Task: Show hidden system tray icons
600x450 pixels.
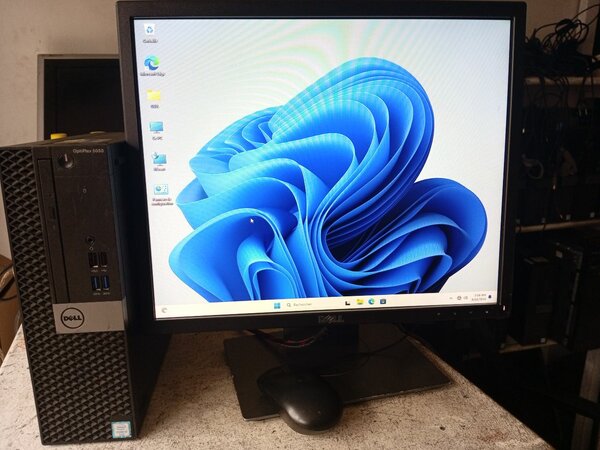Action: click(x=450, y=298)
